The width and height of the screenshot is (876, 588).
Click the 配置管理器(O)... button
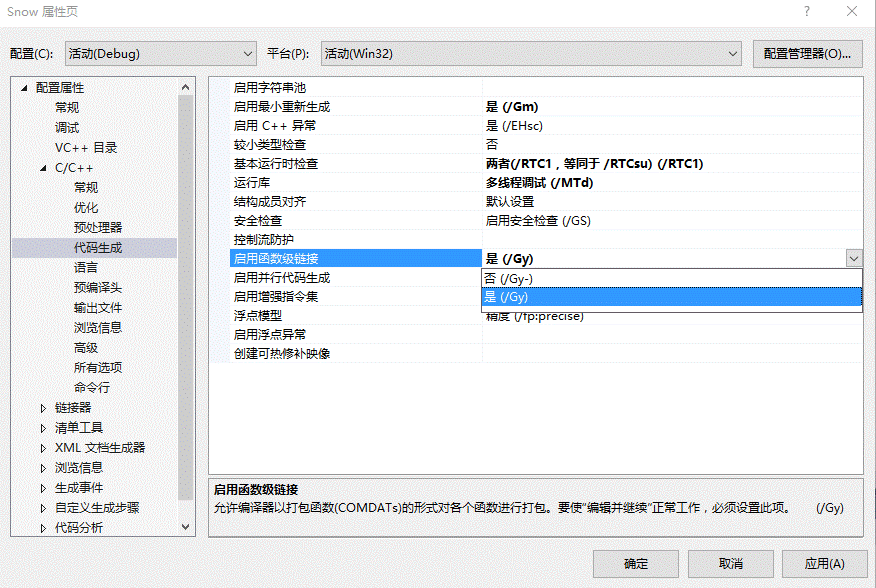pyautogui.click(x=807, y=54)
